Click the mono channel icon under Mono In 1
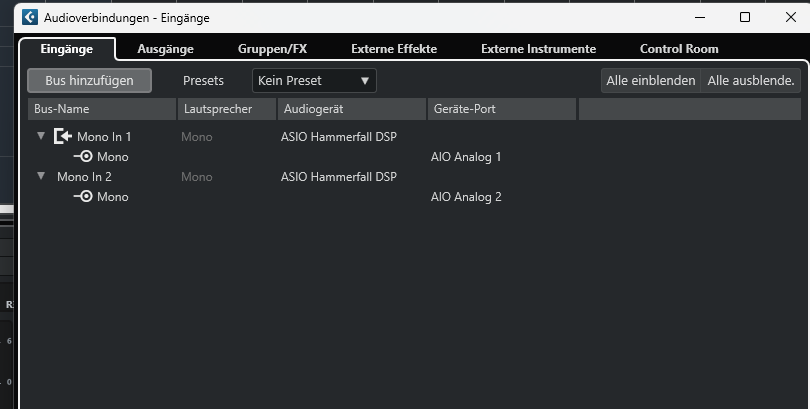Image resolution: width=810 pixels, height=409 pixels. coord(83,156)
